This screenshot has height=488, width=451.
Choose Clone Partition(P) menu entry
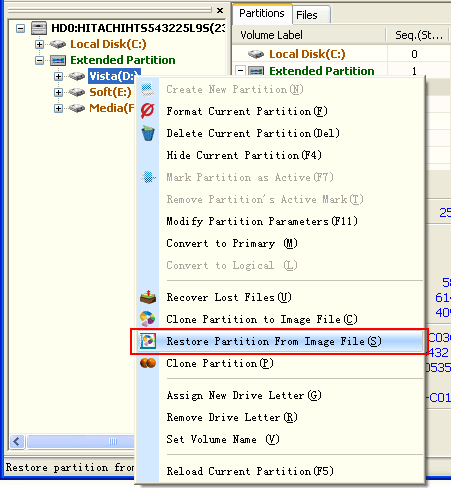coord(280,363)
